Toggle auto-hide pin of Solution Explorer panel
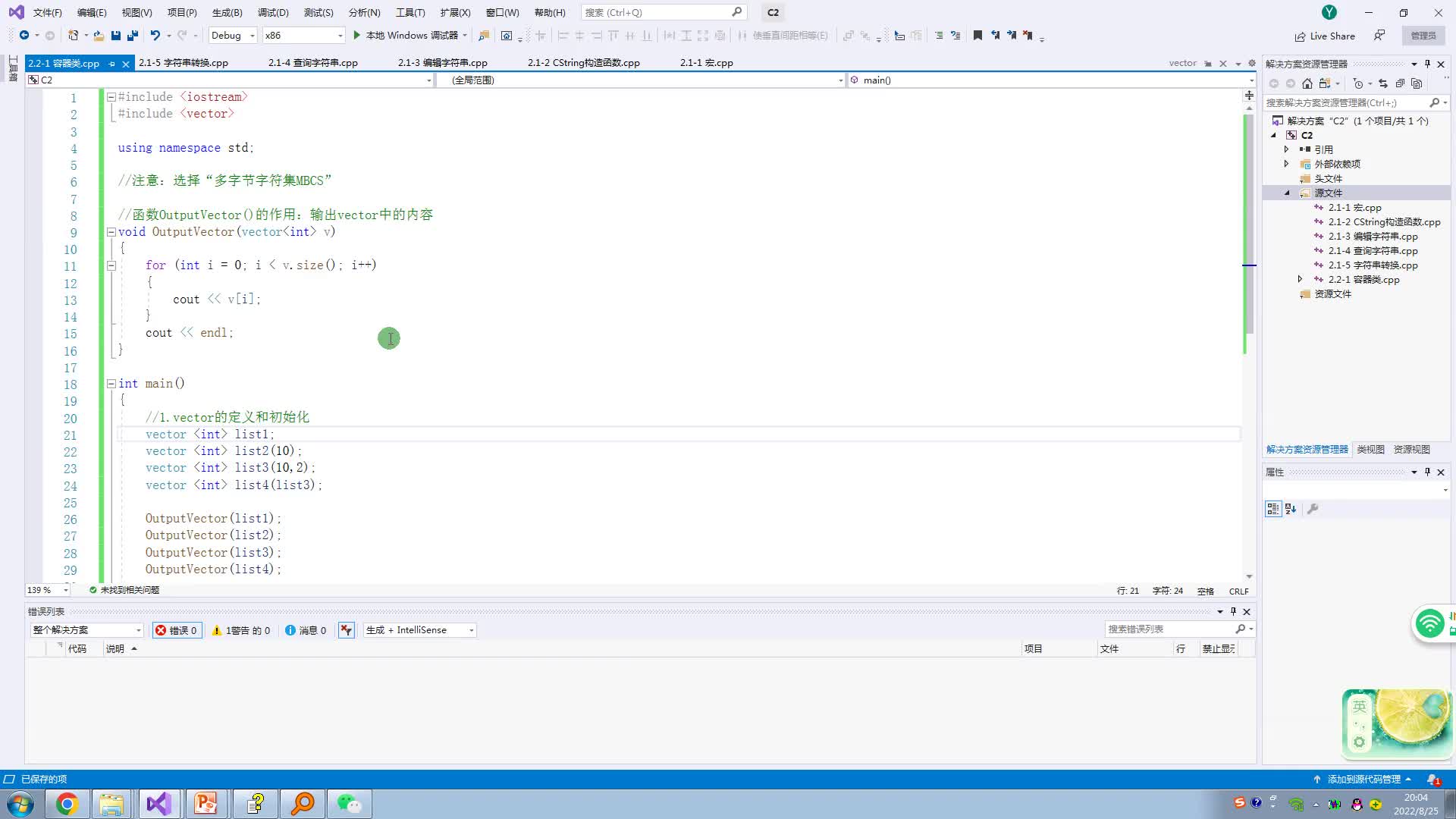 (x=1427, y=64)
